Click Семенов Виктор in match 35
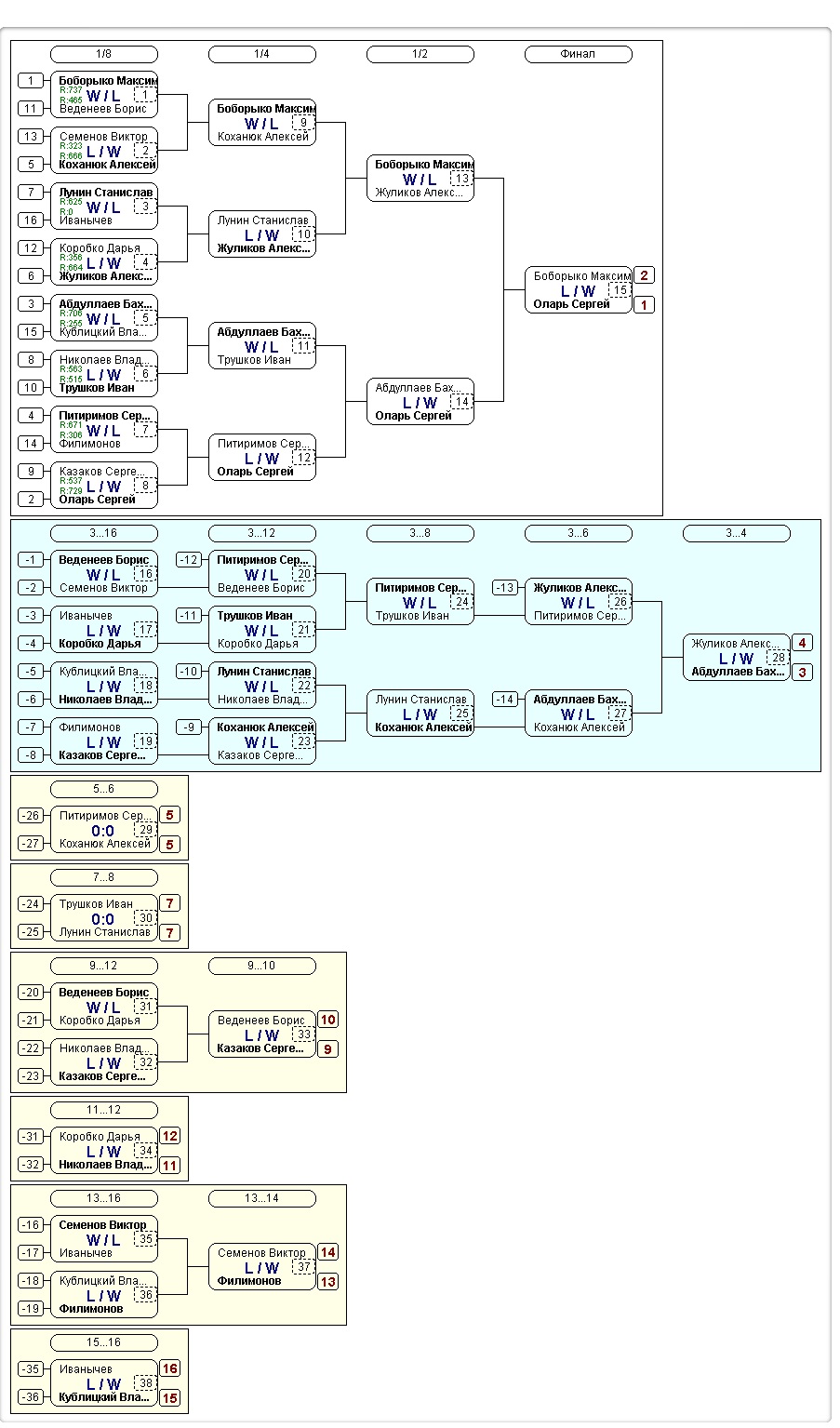This screenshot has width=840, height=1428. (x=102, y=1225)
